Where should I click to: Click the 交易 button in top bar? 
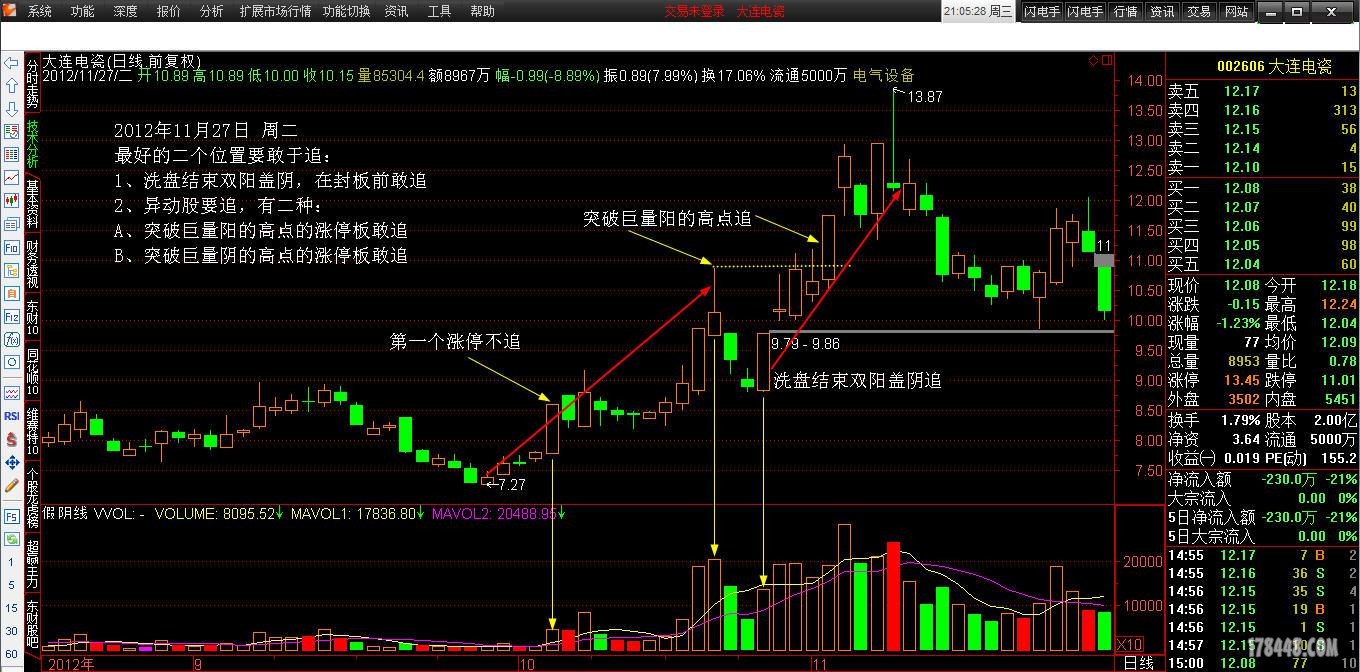click(1199, 12)
